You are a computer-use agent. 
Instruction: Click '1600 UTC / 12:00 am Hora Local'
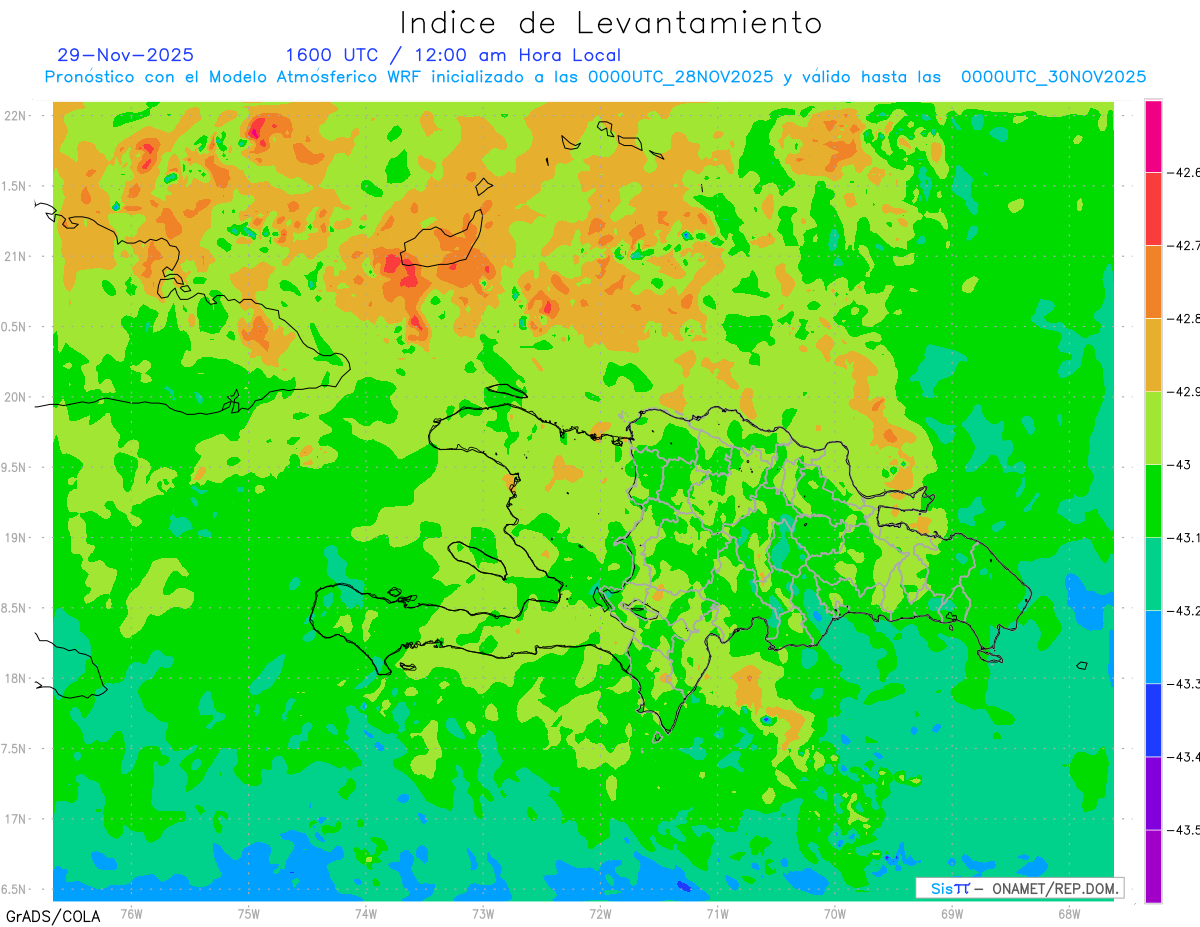click(453, 55)
